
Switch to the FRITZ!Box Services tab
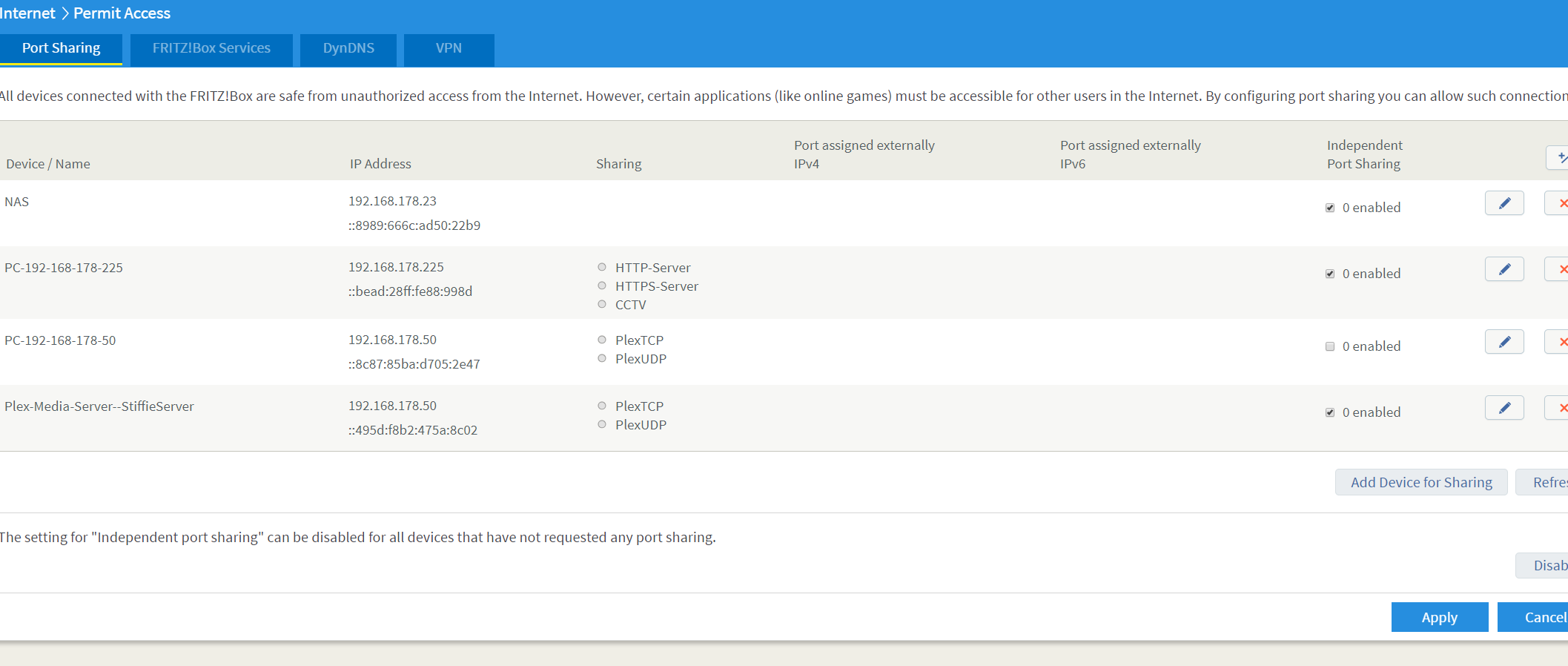pos(211,50)
